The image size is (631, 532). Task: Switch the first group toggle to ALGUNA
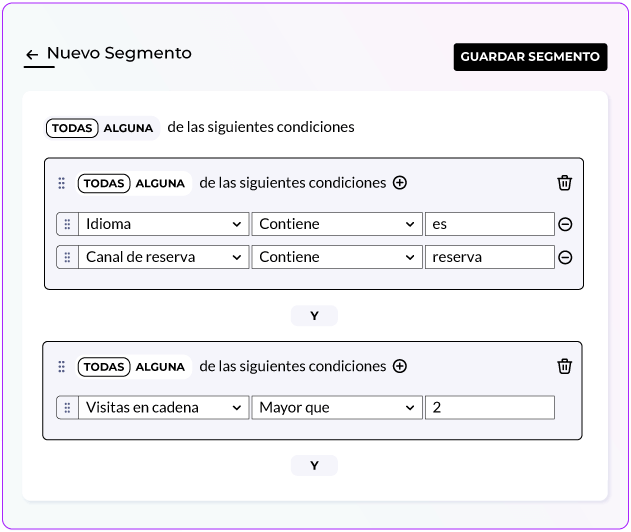160,183
